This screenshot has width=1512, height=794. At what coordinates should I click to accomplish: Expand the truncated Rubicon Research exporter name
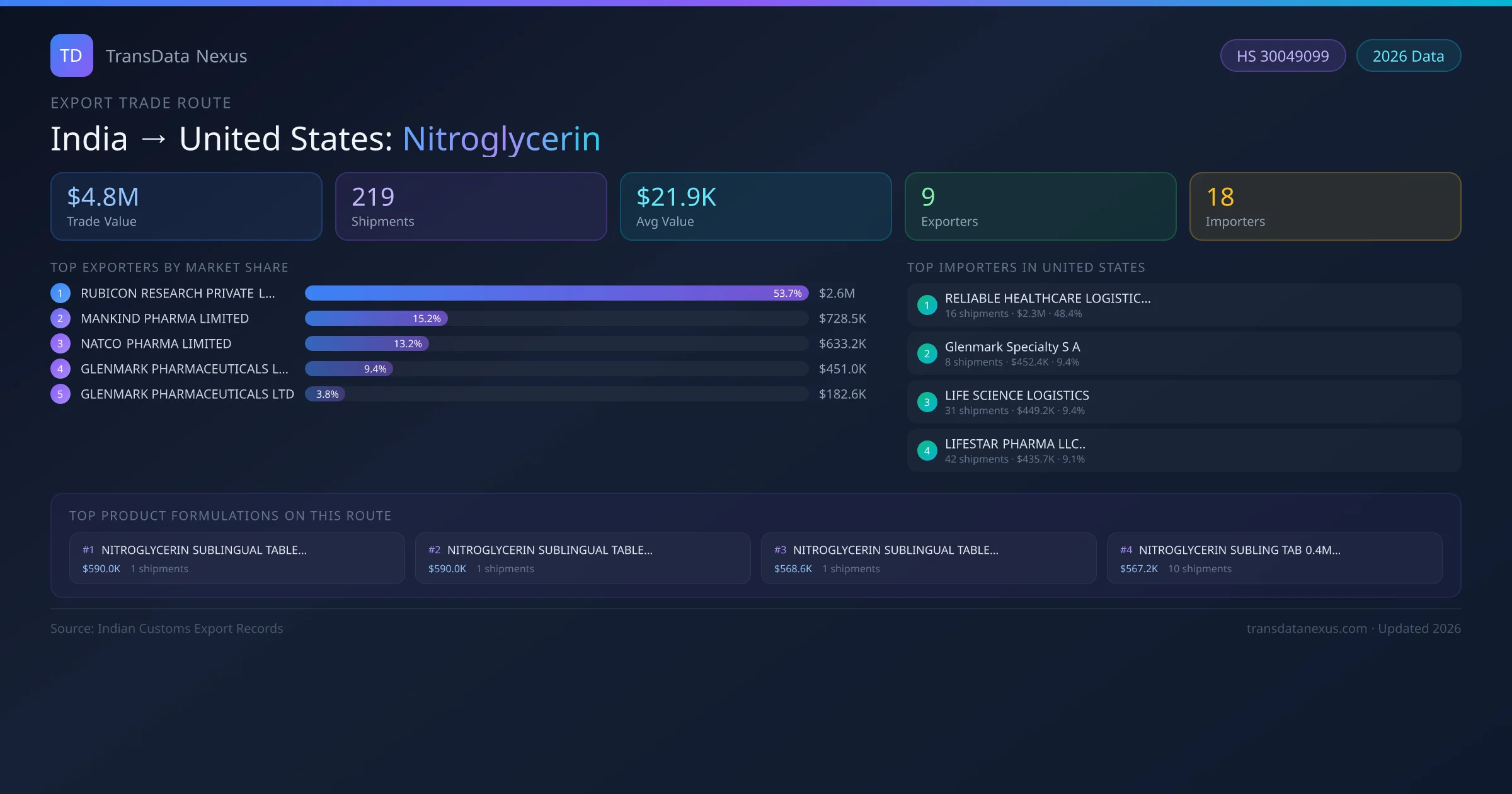(176, 293)
